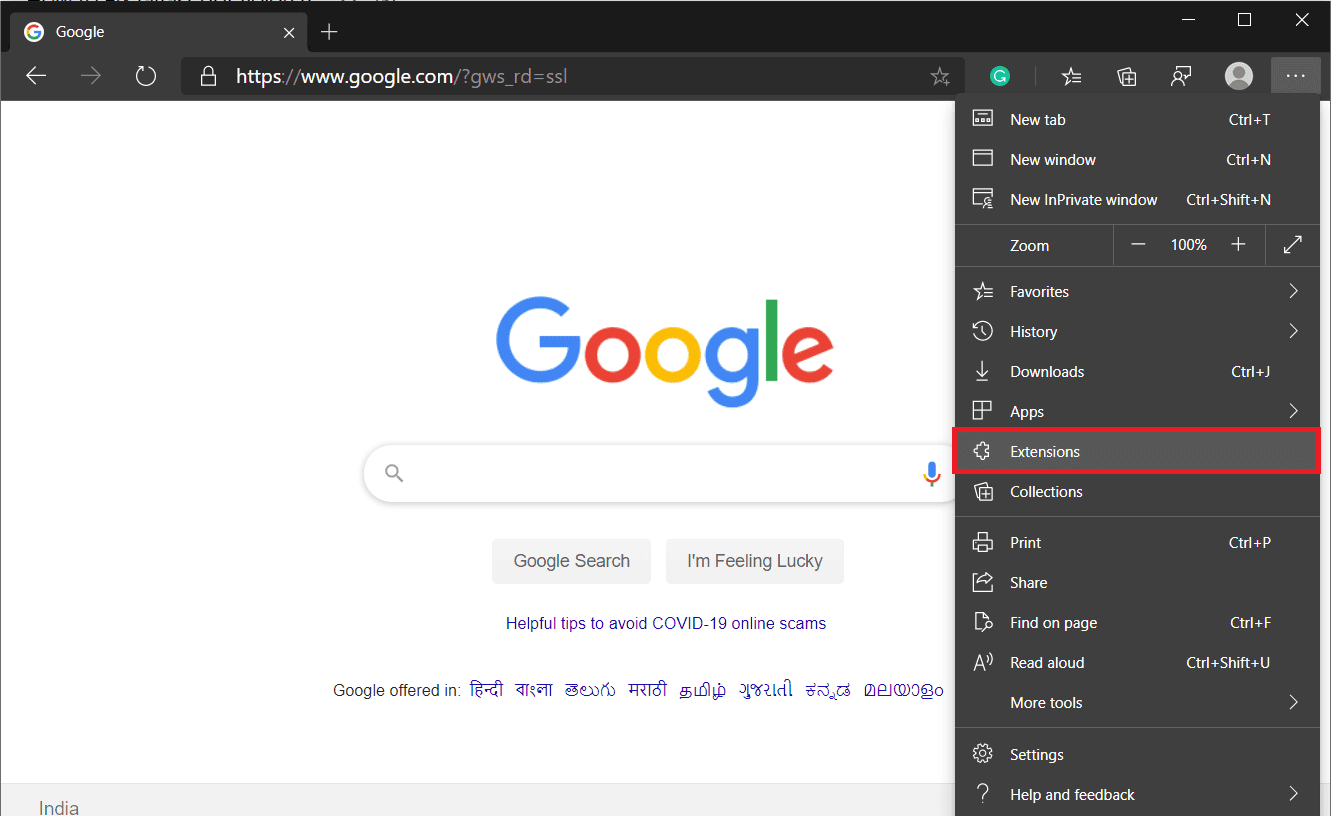Image resolution: width=1331 pixels, height=816 pixels.
Task: Refresh the page with reload icon
Action: click(x=146, y=76)
